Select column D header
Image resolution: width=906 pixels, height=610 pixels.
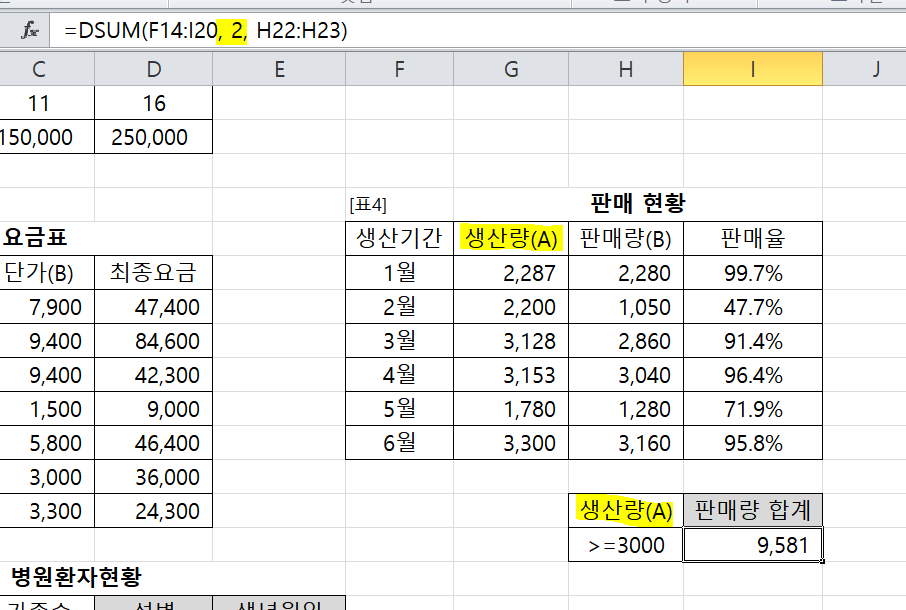coord(154,69)
